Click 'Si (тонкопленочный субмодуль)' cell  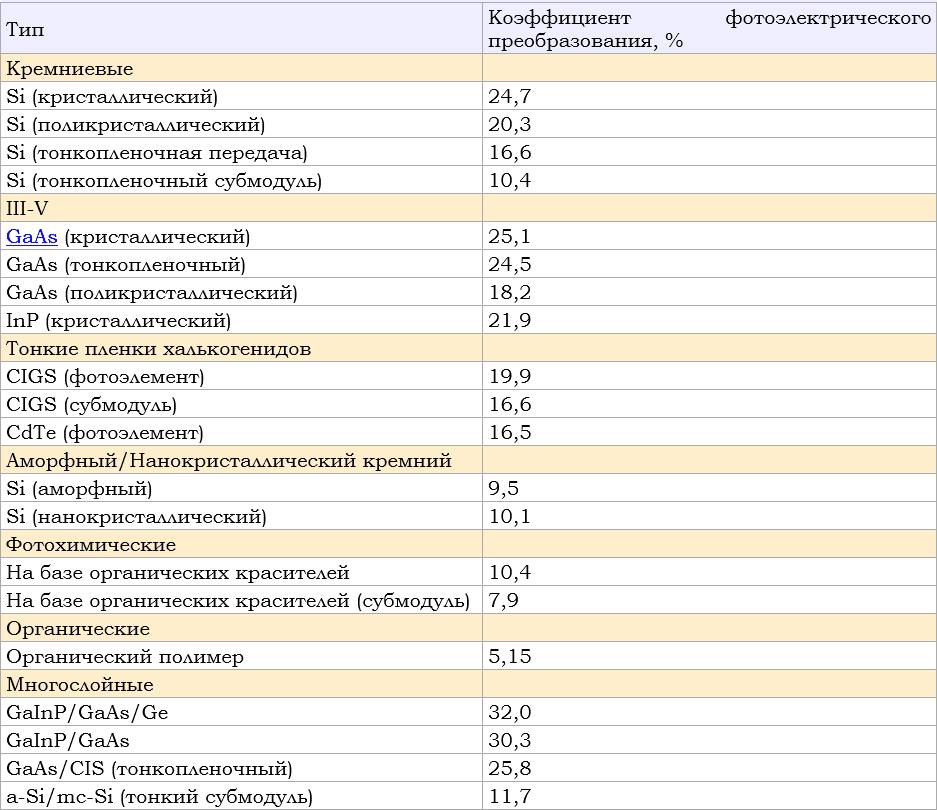coord(241,180)
